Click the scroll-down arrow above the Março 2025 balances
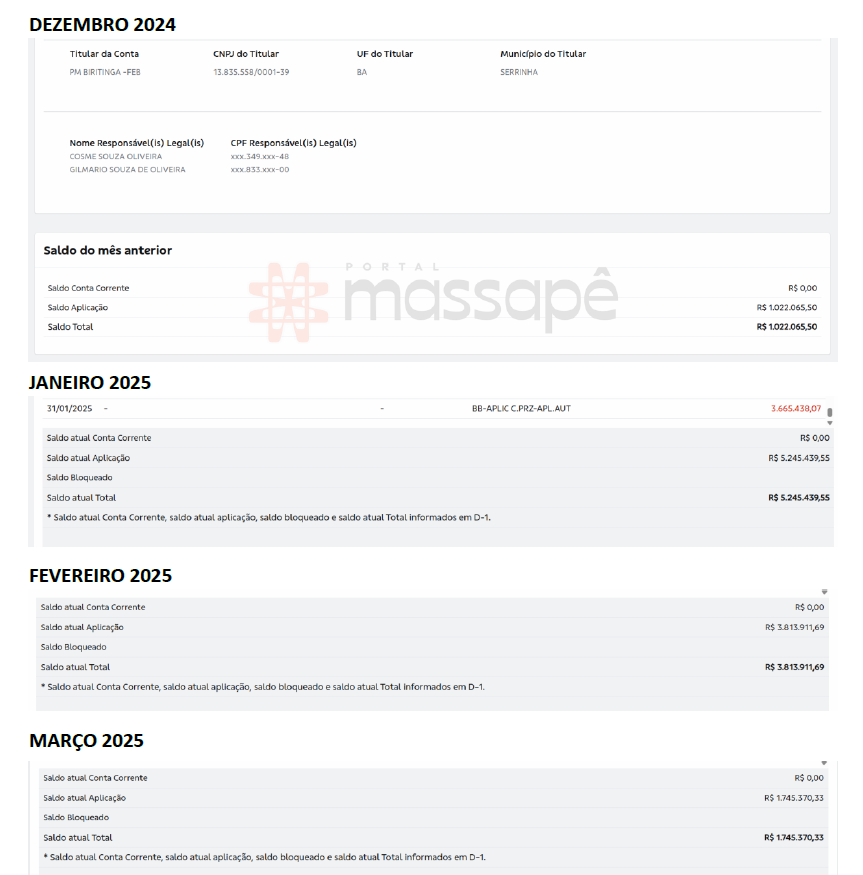 (824, 763)
